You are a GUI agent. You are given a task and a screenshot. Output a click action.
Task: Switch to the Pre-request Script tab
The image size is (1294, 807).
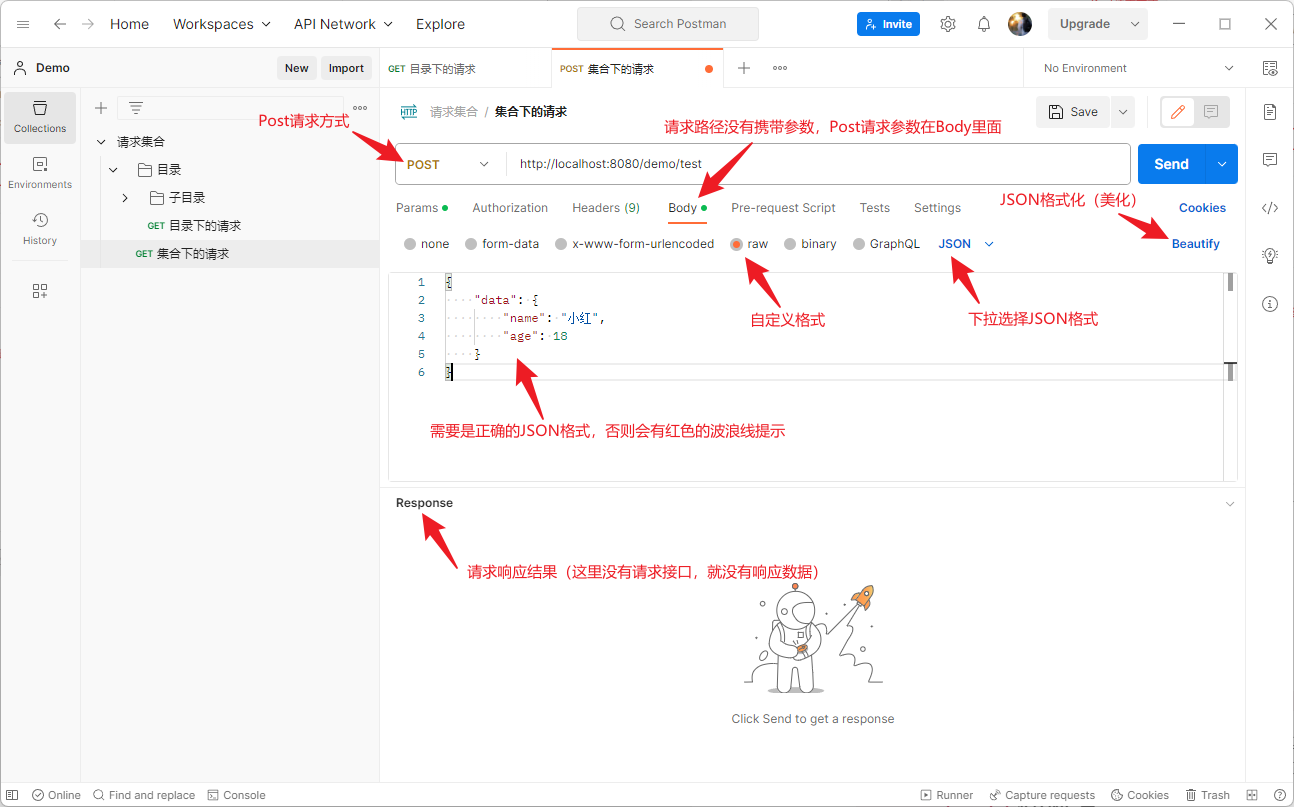pos(783,208)
